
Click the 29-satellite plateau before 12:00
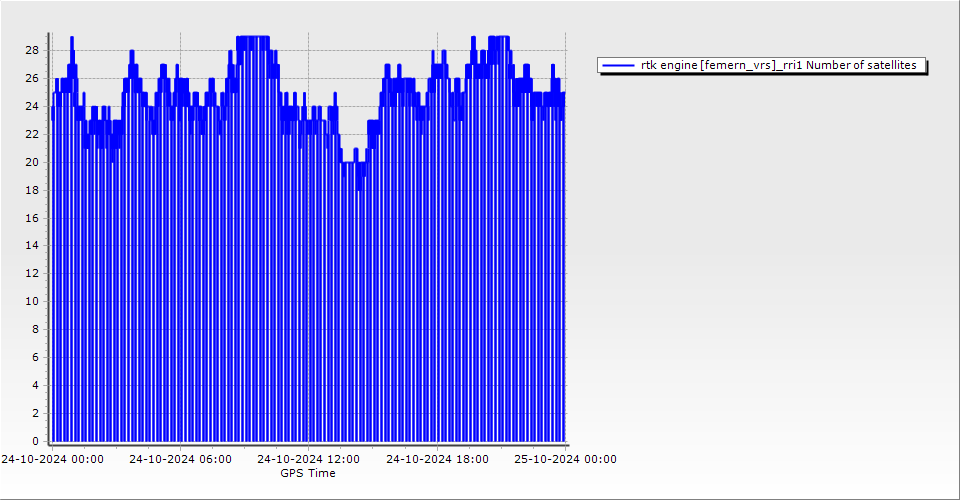pos(253,38)
